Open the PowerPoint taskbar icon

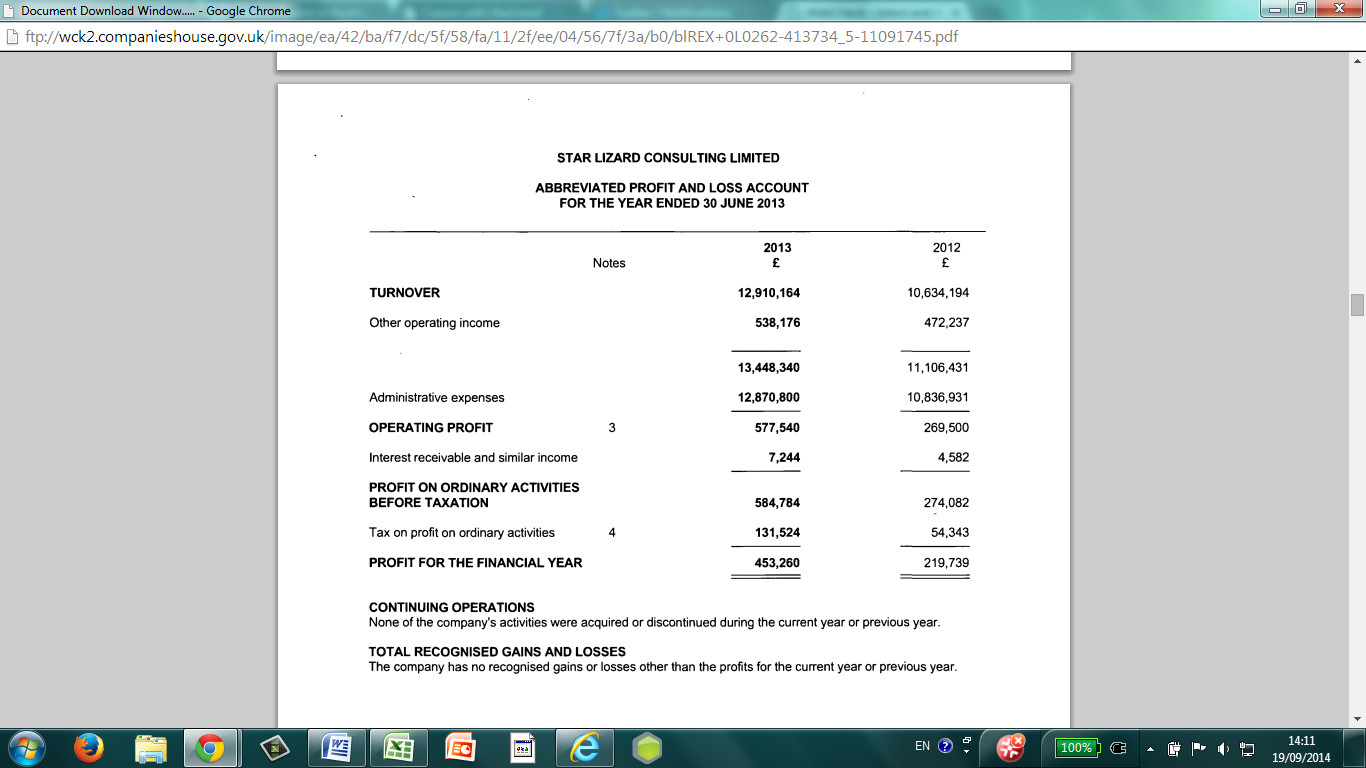pos(460,747)
